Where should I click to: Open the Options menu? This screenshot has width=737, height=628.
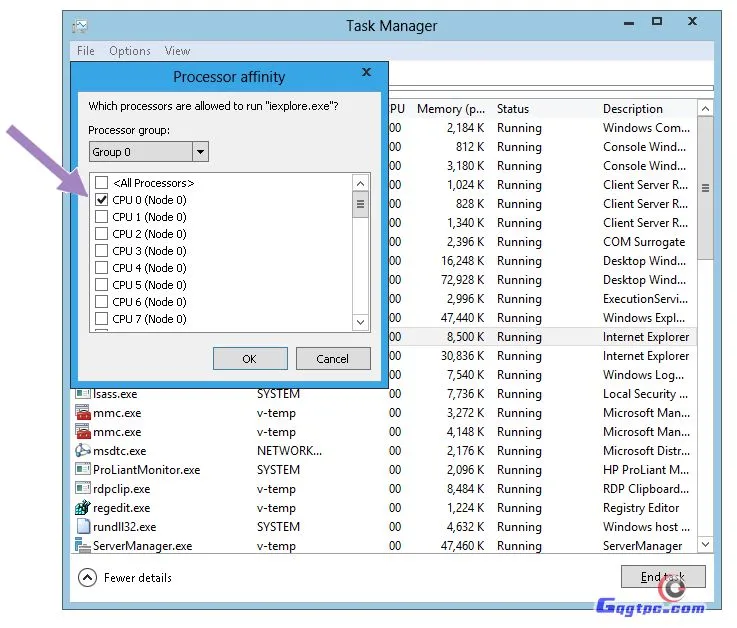(x=130, y=51)
